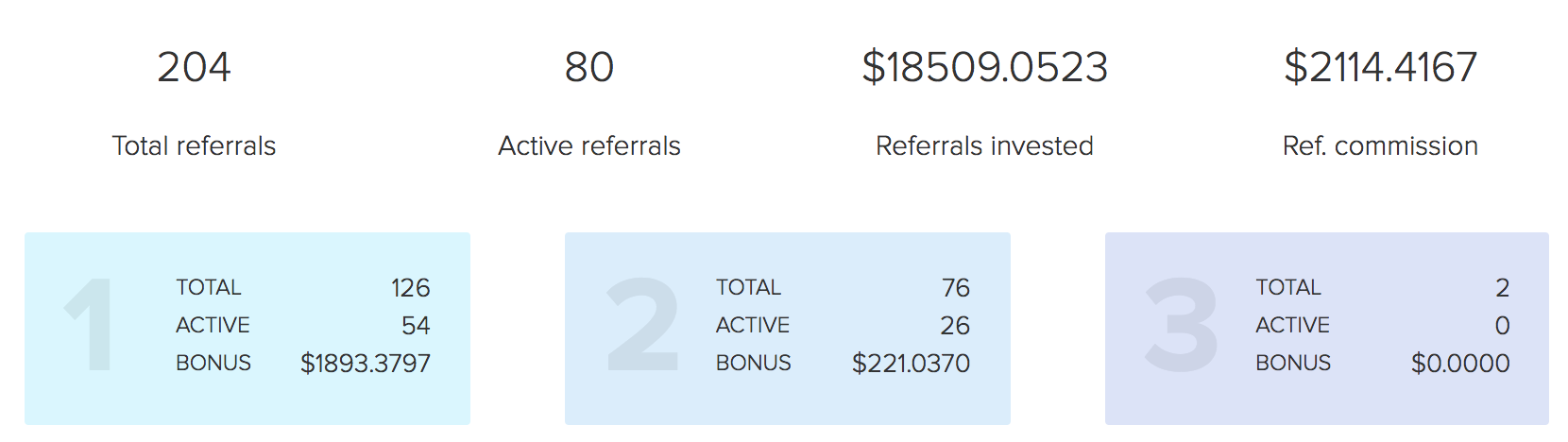Screen dimensions: 1568x442
Task: Click the Total referrals label
Action: (x=194, y=145)
